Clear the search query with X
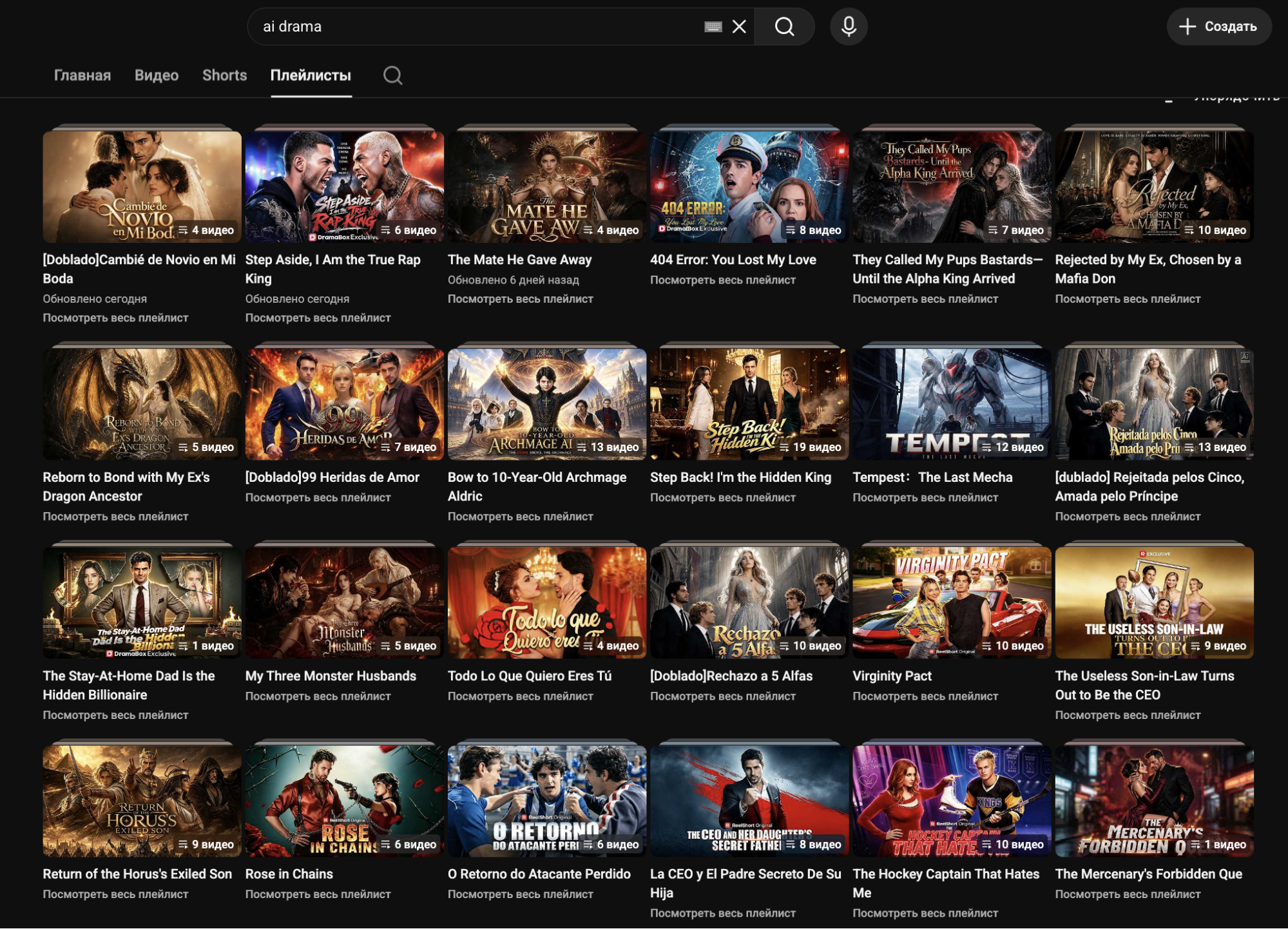The width and height of the screenshot is (1288, 929). point(740,26)
